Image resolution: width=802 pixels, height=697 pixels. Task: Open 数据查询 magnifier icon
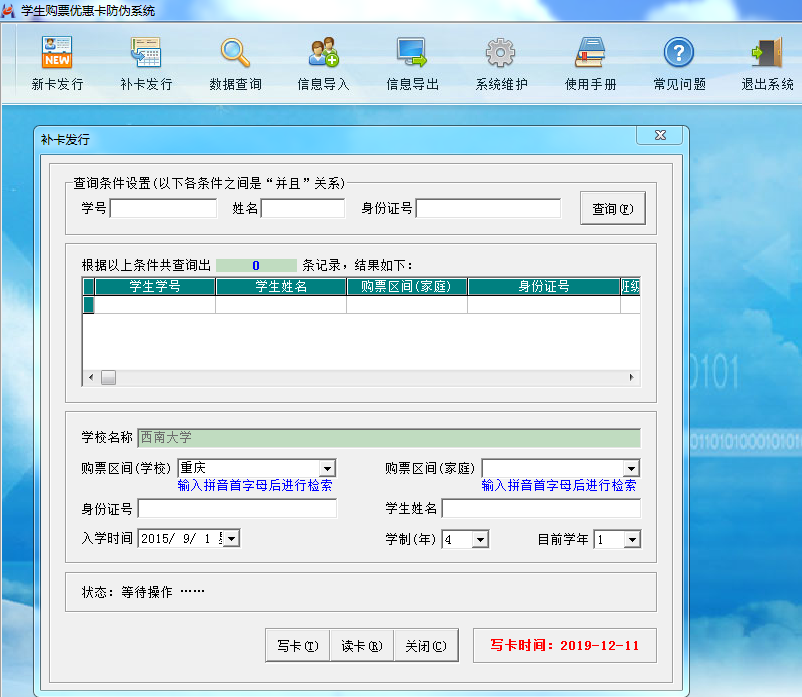coord(235,53)
